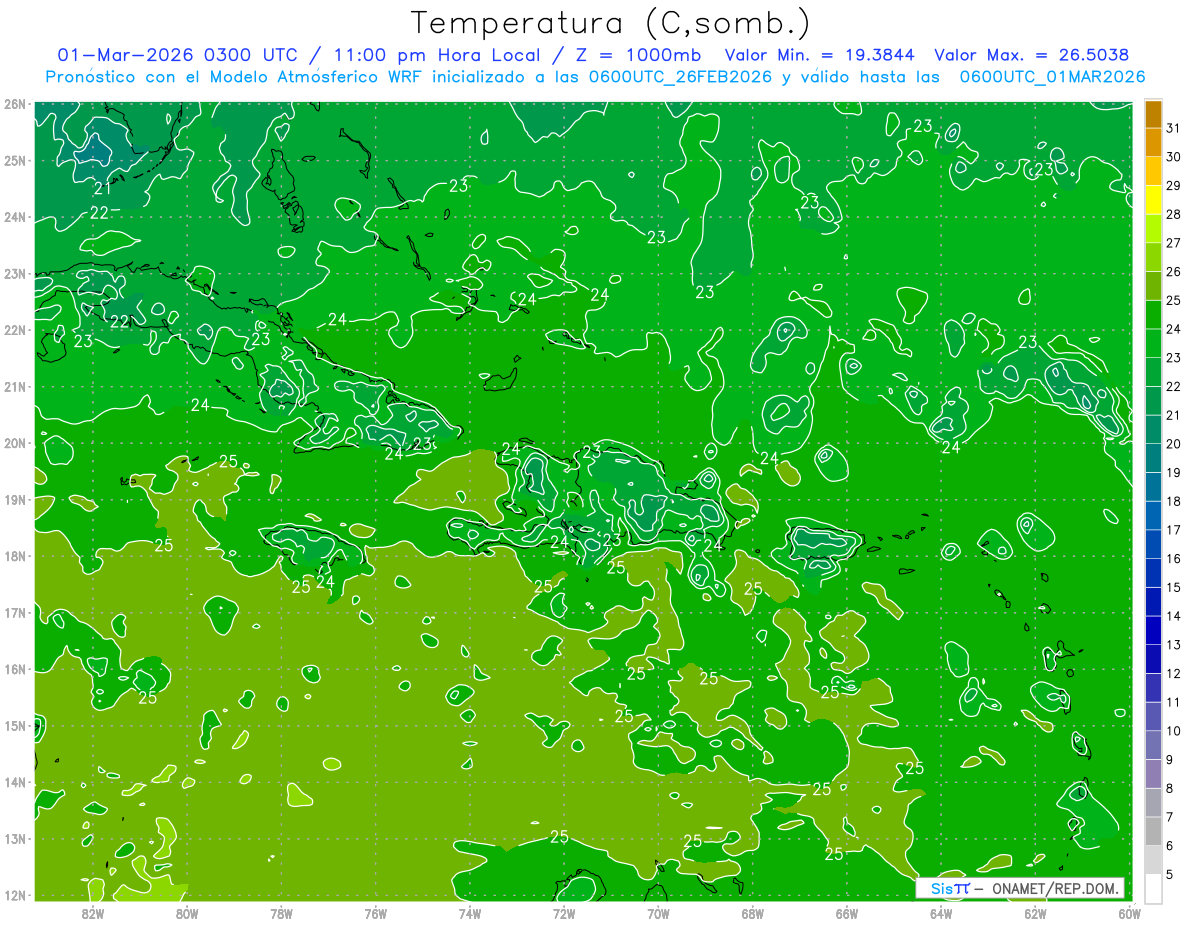Click the '74W' longitude axis label
The height and width of the screenshot is (927, 1200).
tap(470, 913)
